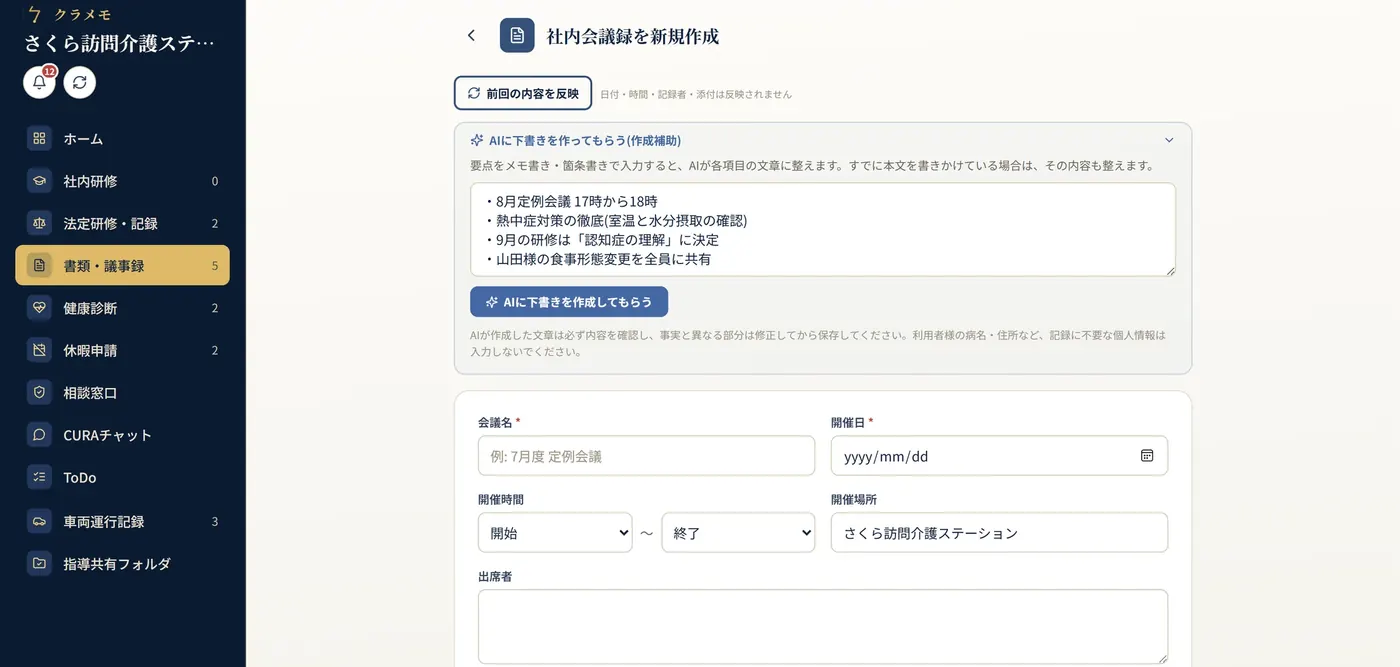This screenshot has height=667, width=1400.
Task: Open calendar picker in 開催日 field
Action: (x=1147, y=455)
